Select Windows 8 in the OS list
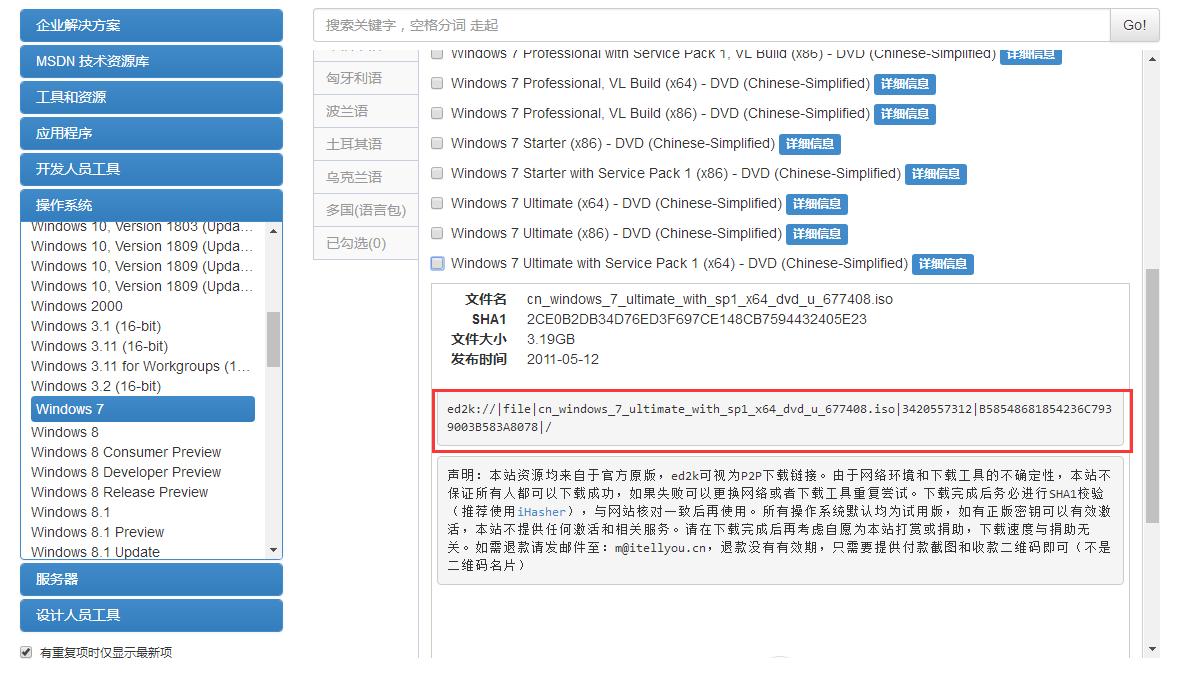The width and height of the screenshot is (1191, 674). [x=65, y=432]
